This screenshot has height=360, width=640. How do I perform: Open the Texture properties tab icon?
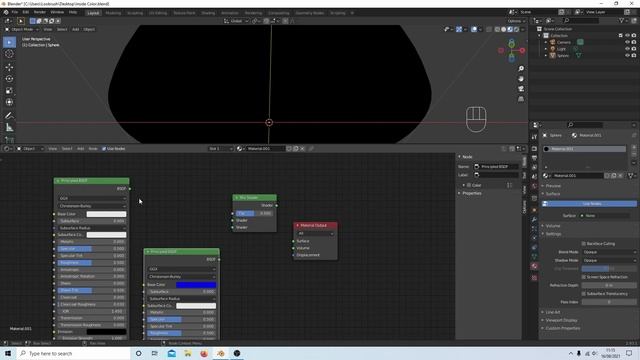[x=534, y=278]
